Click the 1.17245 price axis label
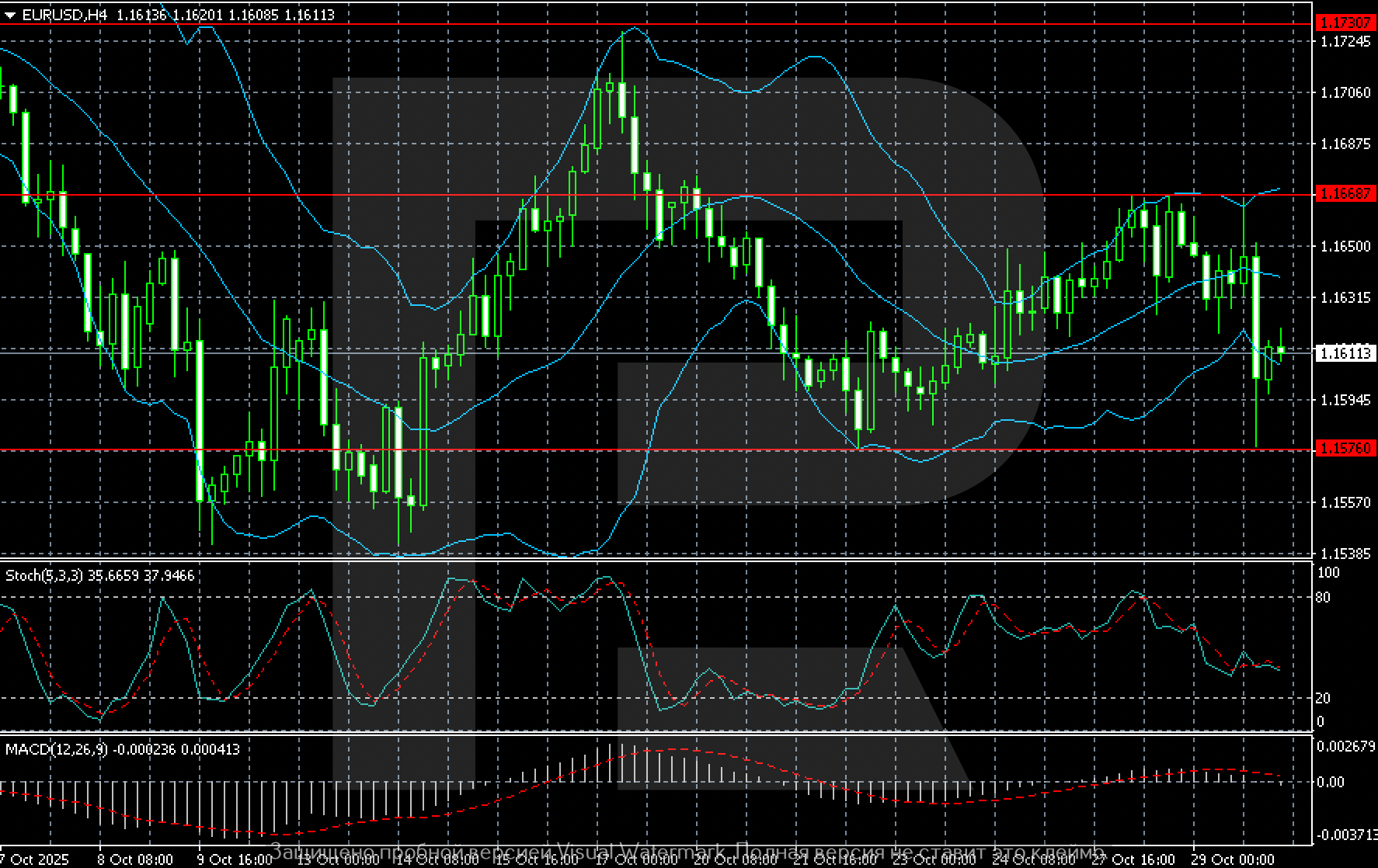The width and height of the screenshot is (1378, 868). point(1345,41)
